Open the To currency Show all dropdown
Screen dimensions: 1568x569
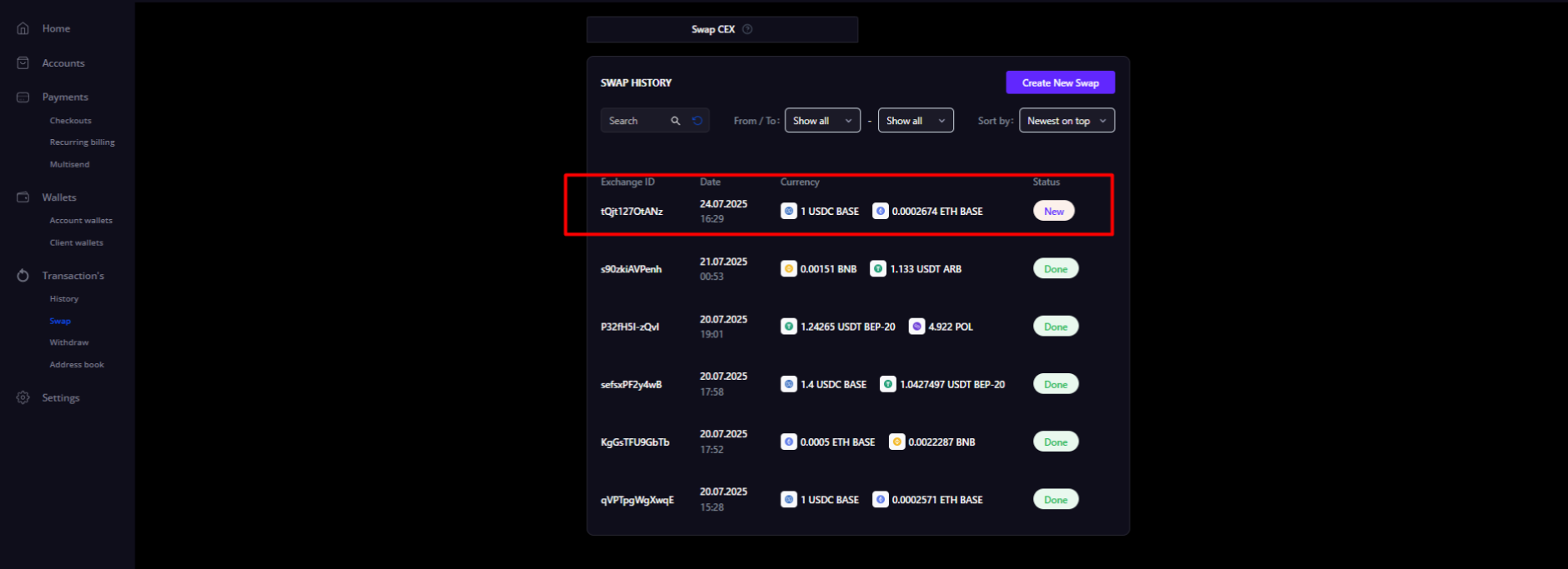916,121
